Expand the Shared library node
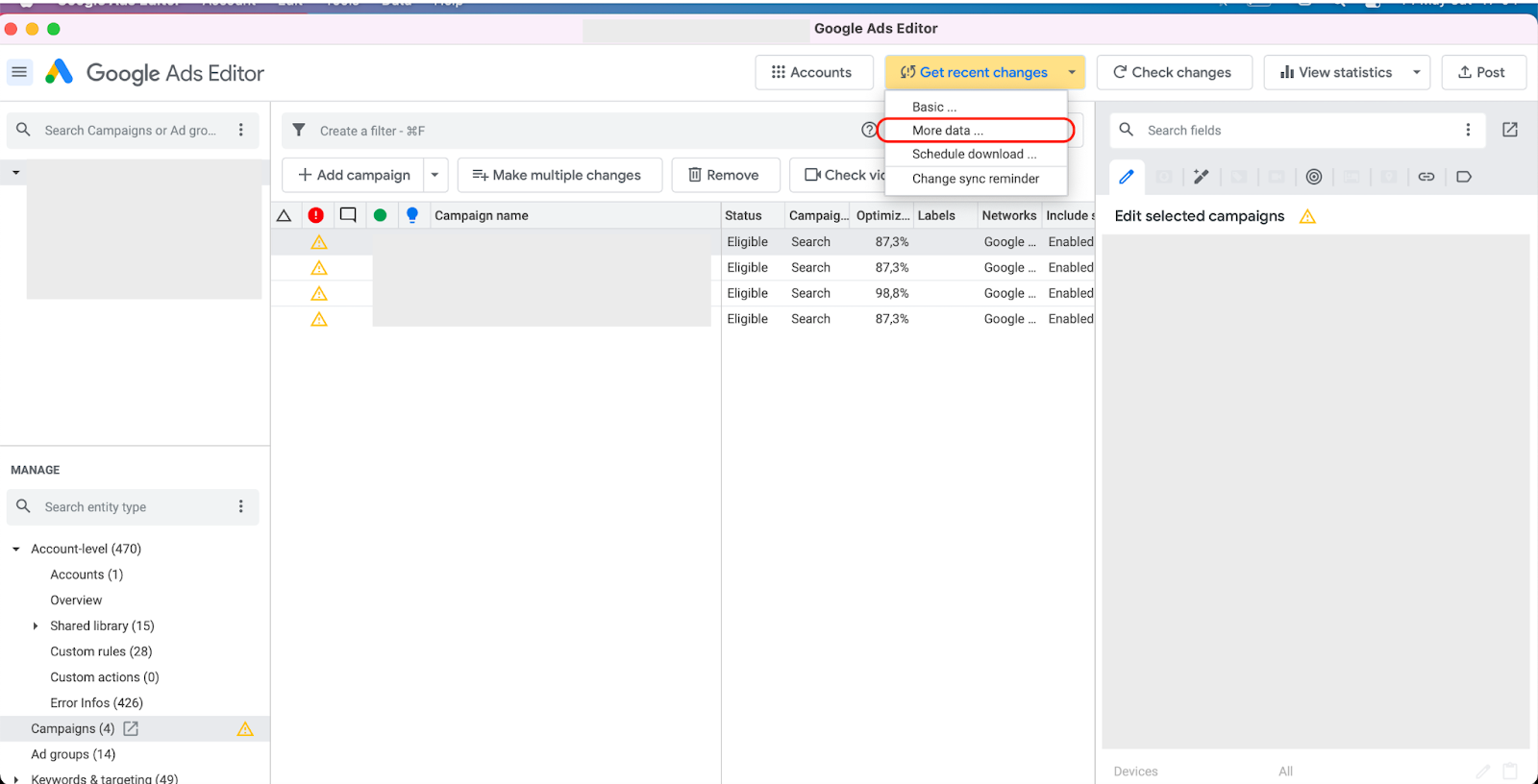 point(36,626)
